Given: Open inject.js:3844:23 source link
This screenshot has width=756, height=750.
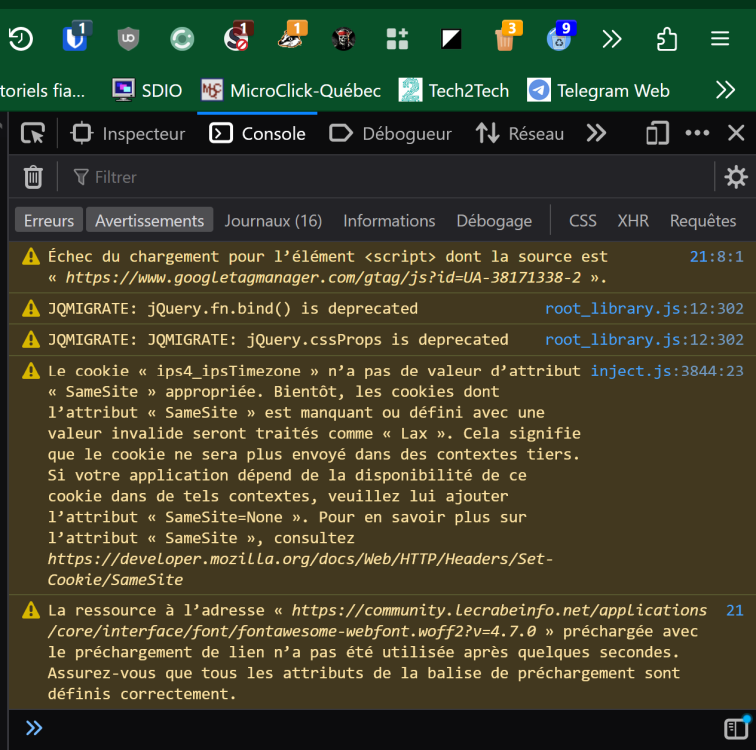Looking at the screenshot, I should [667, 371].
